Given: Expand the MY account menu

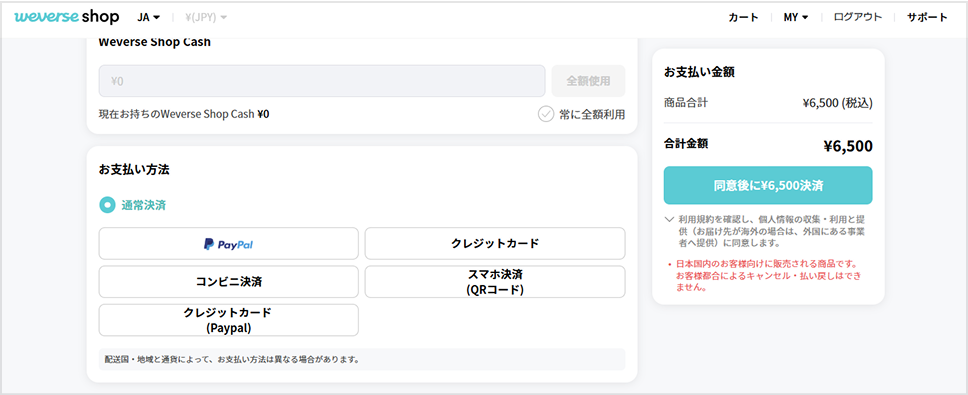Looking at the screenshot, I should [x=796, y=17].
